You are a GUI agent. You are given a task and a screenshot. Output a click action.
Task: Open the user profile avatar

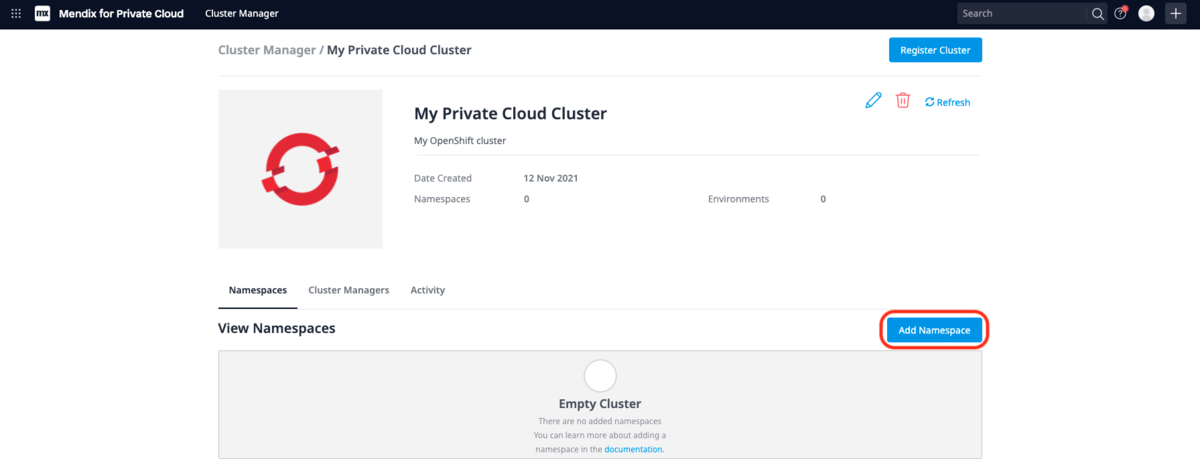[1146, 14]
